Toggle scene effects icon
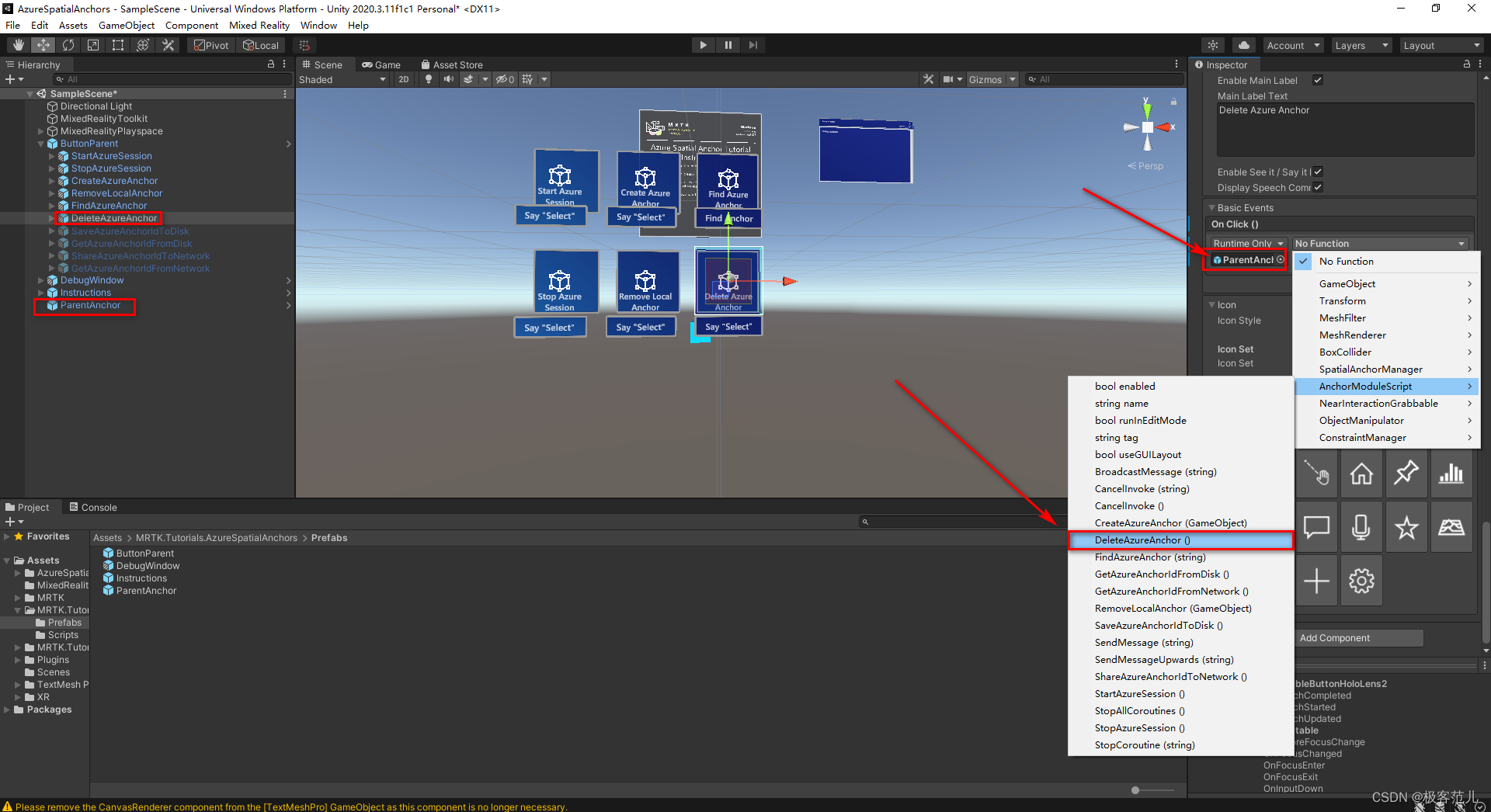 tap(468, 79)
